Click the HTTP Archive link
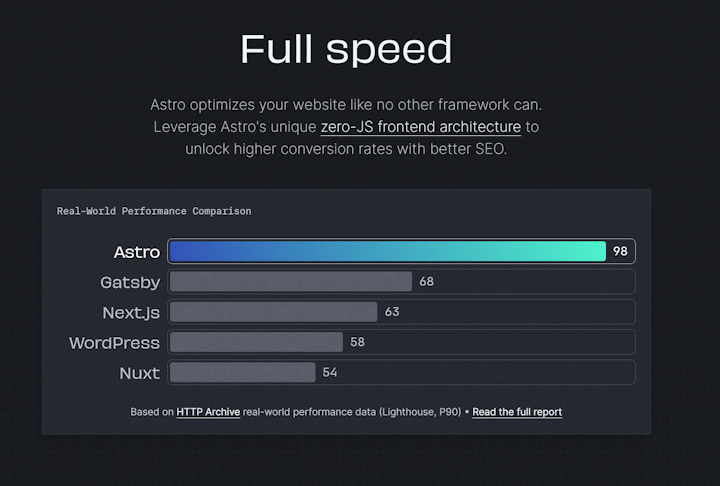 point(208,412)
